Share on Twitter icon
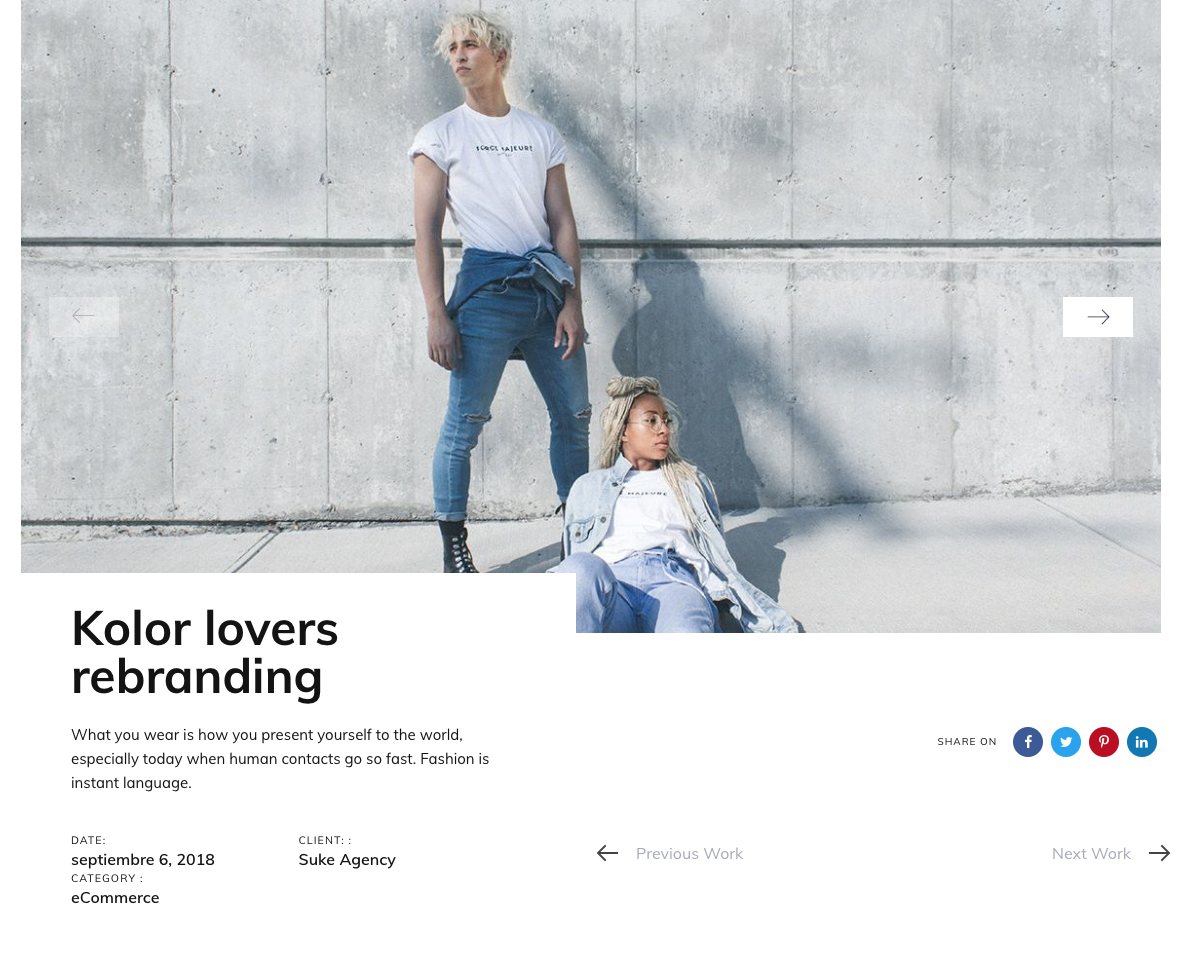The image size is (1194, 959). click(1065, 742)
